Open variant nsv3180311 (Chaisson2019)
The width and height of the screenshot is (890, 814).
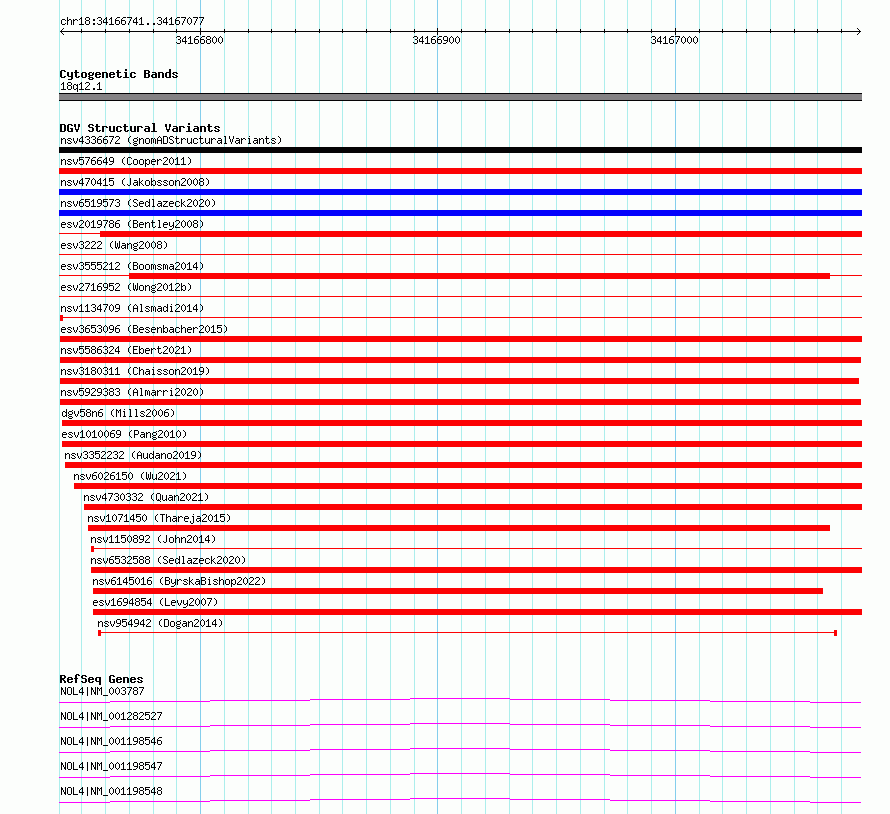click(135, 371)
